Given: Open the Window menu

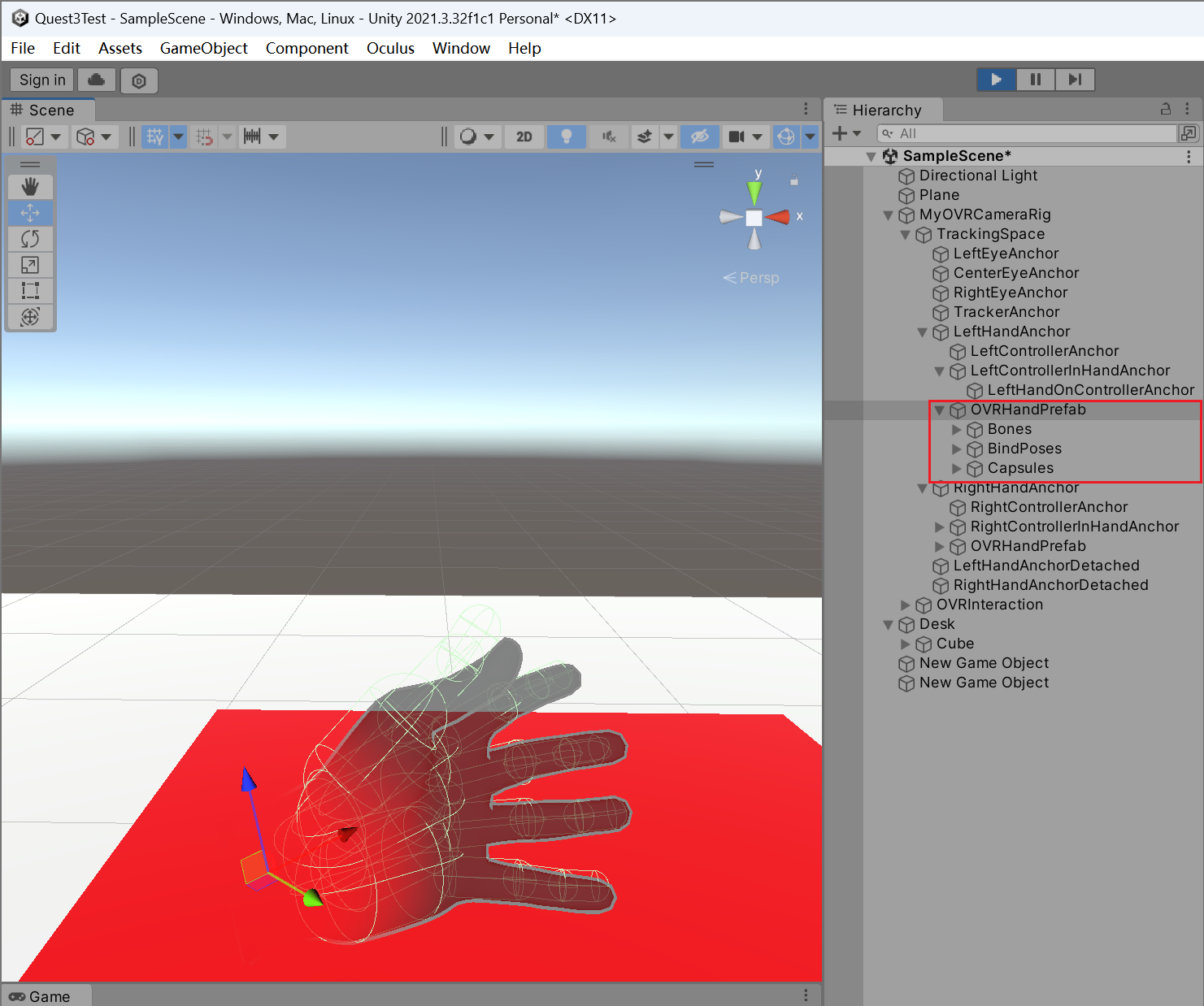Looking at the screenshot, I should click(x=461, y=48).
